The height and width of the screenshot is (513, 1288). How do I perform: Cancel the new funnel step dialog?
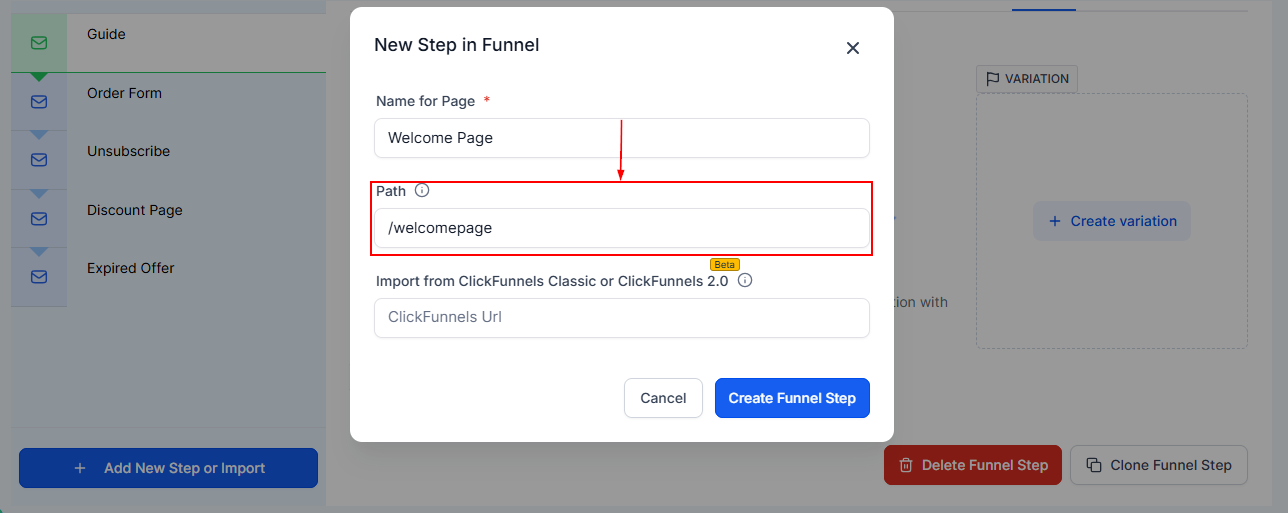point(663,398)
